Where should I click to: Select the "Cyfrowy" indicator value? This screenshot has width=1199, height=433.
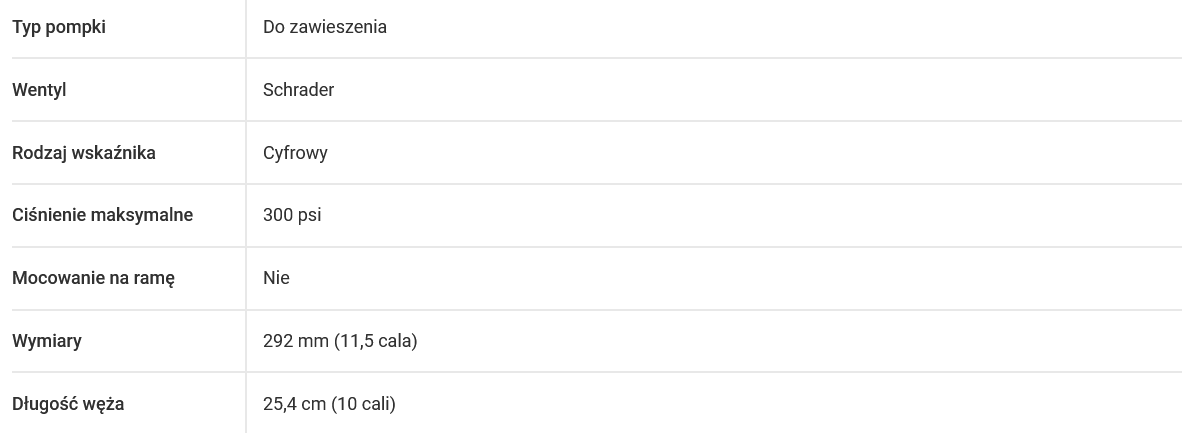click(295, 153)
